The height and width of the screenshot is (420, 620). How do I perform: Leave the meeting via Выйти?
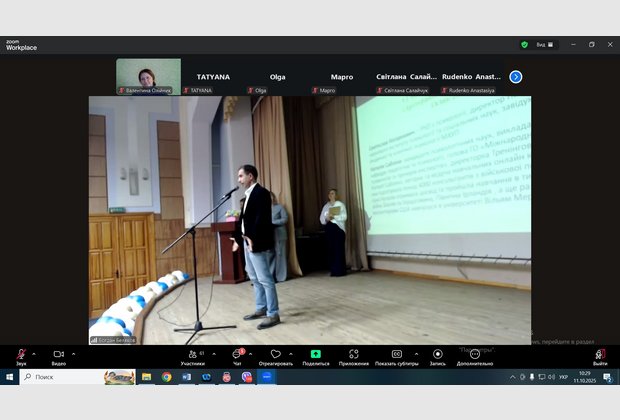pos(600,355)
